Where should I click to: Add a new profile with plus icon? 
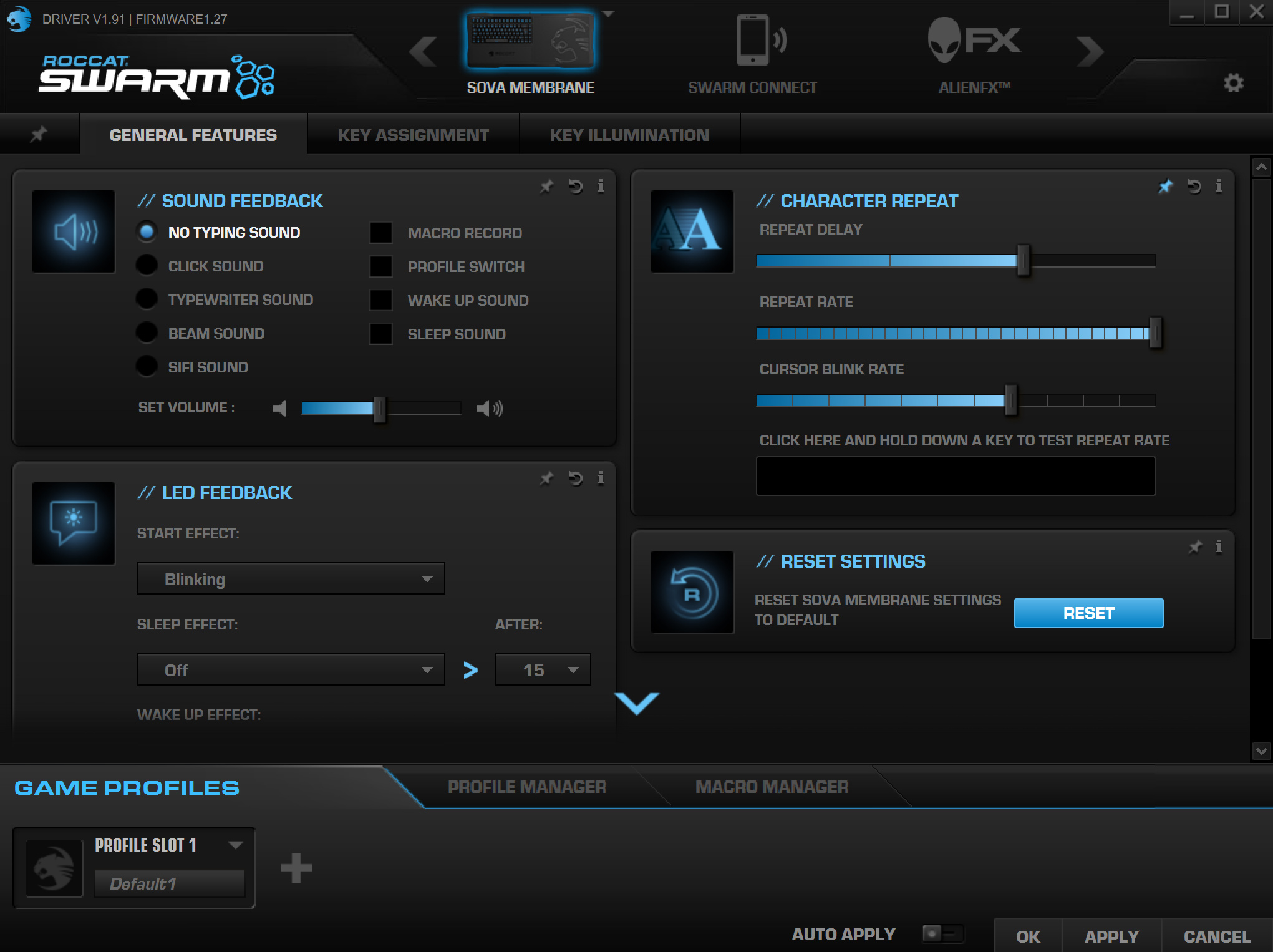tap(296, 868)
